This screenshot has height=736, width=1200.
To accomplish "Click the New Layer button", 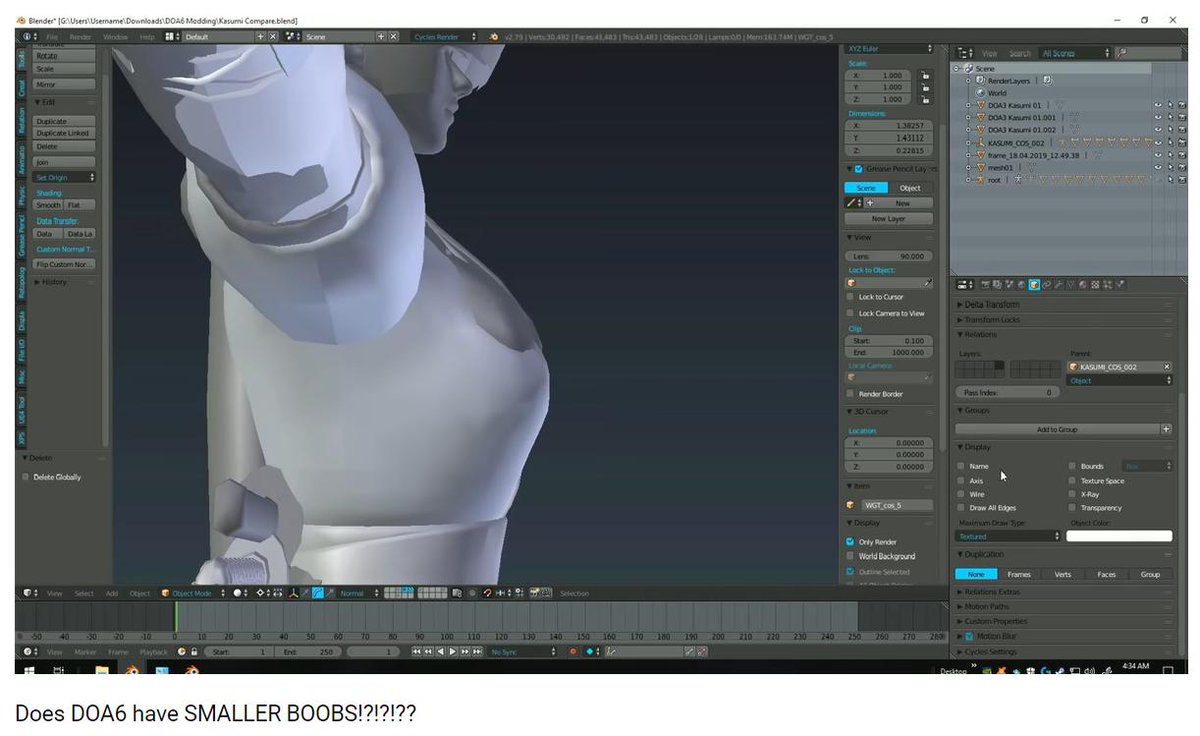I will 888,219.
